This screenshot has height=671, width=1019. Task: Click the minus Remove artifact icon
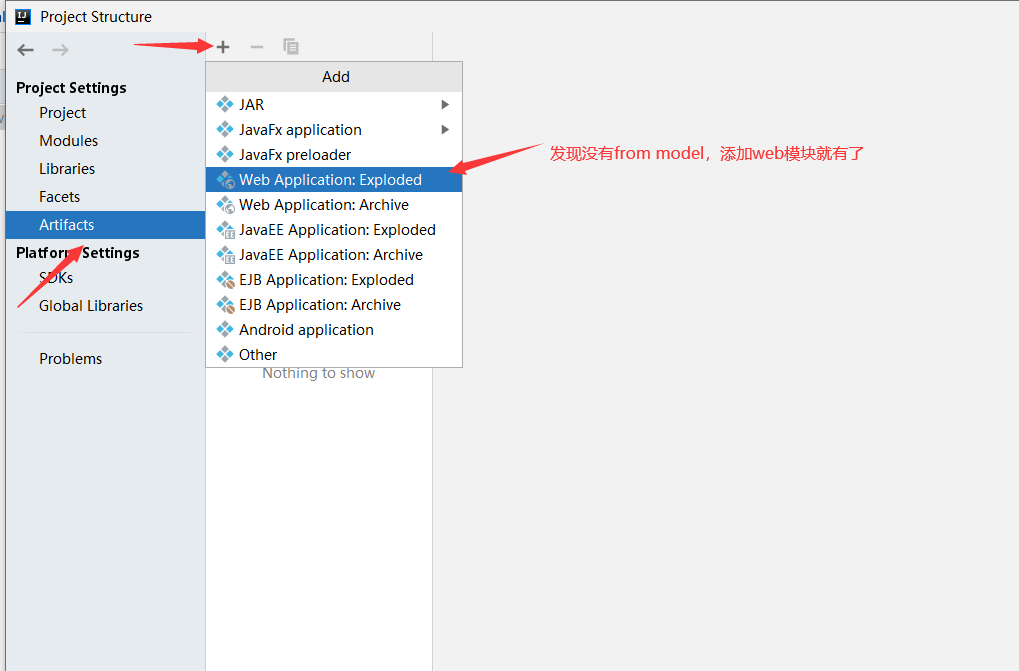coord(257,47)
